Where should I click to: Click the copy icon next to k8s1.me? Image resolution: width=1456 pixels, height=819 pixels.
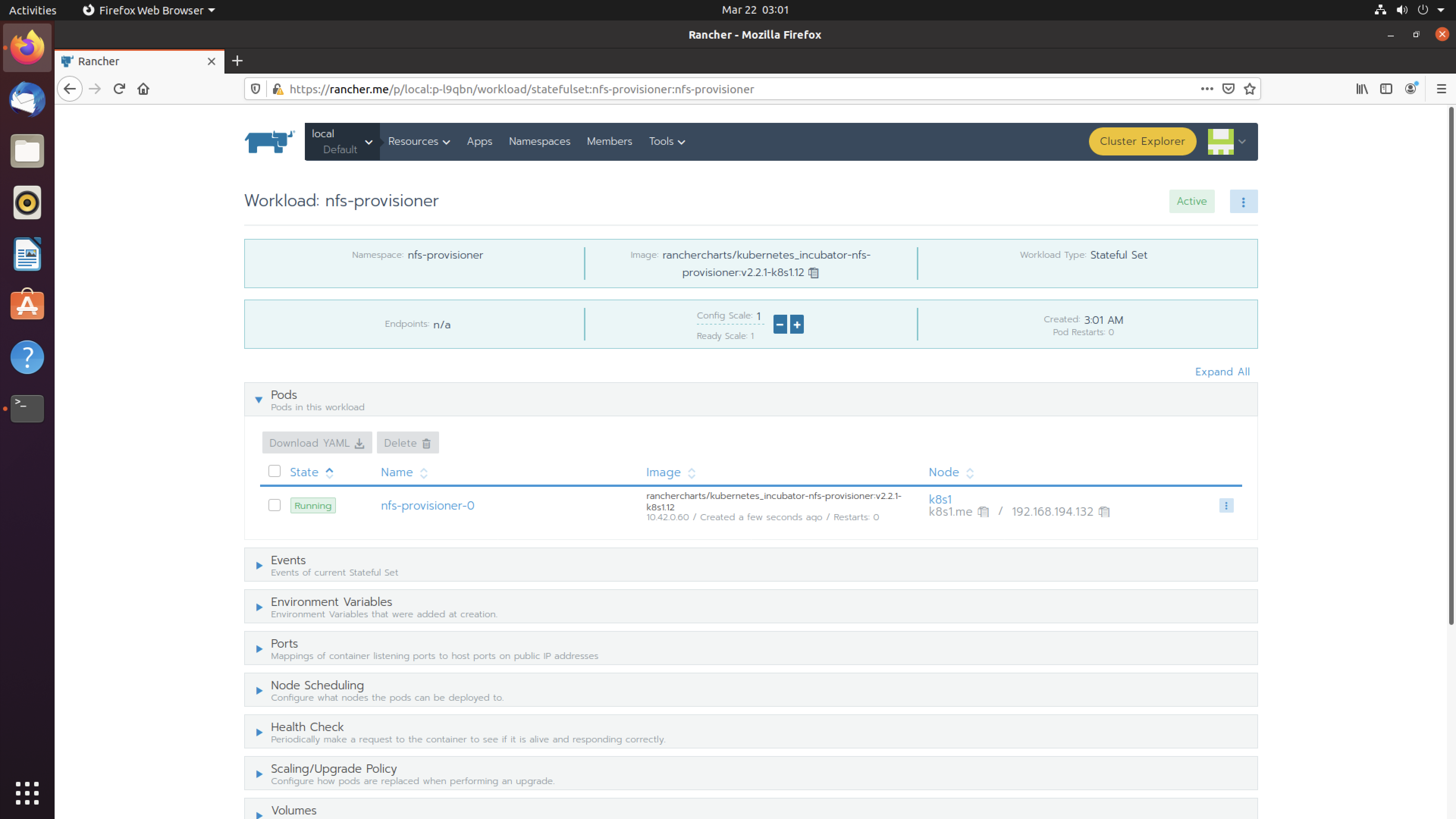(983, 511)
